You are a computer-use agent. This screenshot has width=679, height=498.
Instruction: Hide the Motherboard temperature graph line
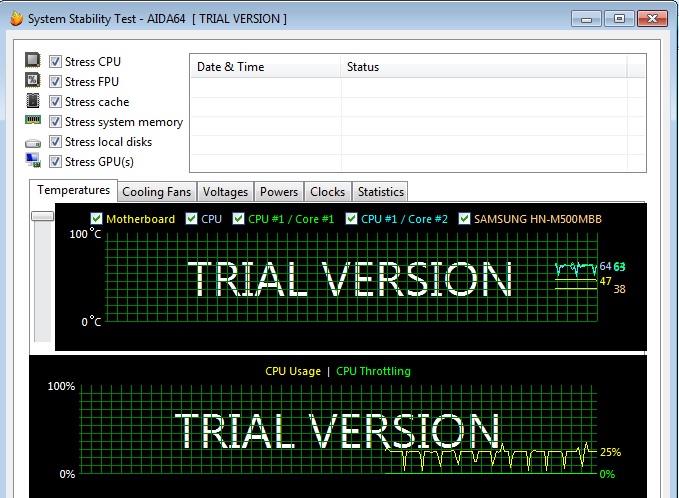pyautogui.click(x=96, y=219)
